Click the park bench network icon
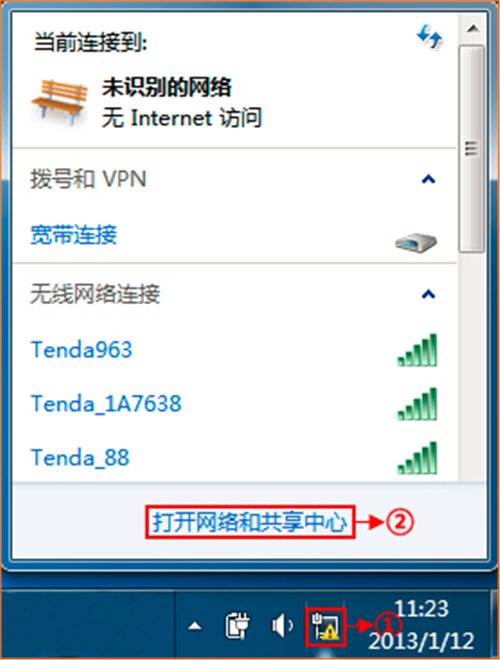Viewport: 500px width, 660px height. (x=59, y=102)
